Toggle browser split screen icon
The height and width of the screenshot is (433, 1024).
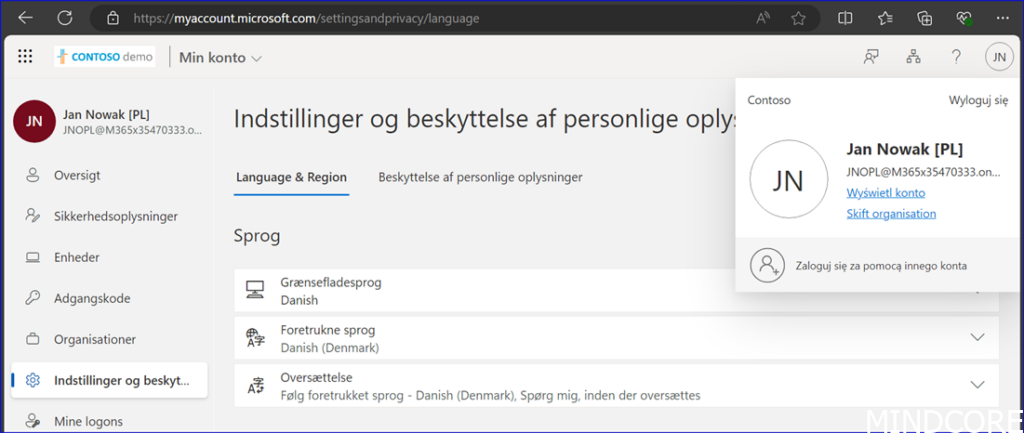(x=845, y=18)
